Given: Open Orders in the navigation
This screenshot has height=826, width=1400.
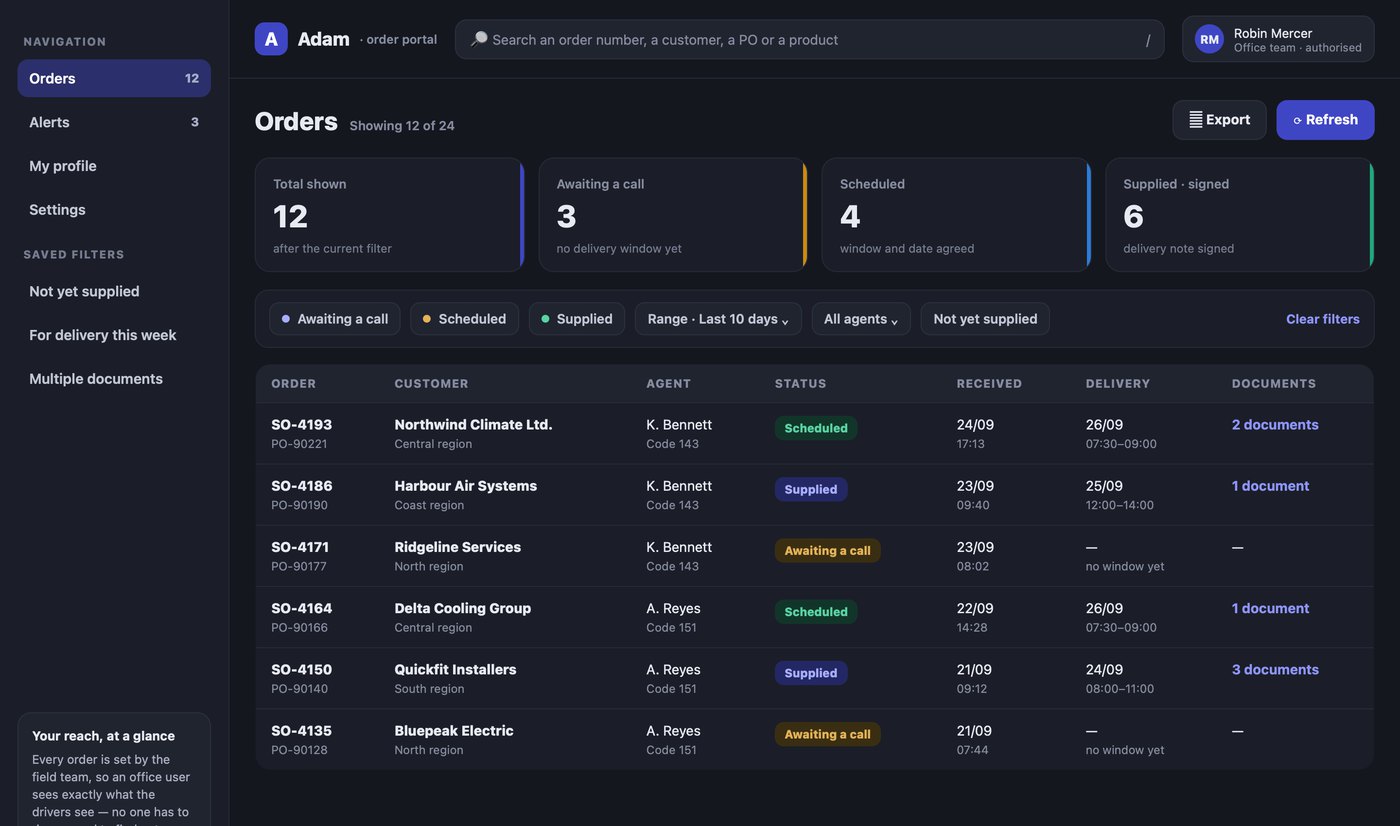Looking at the screenshot, I should 114,78.
